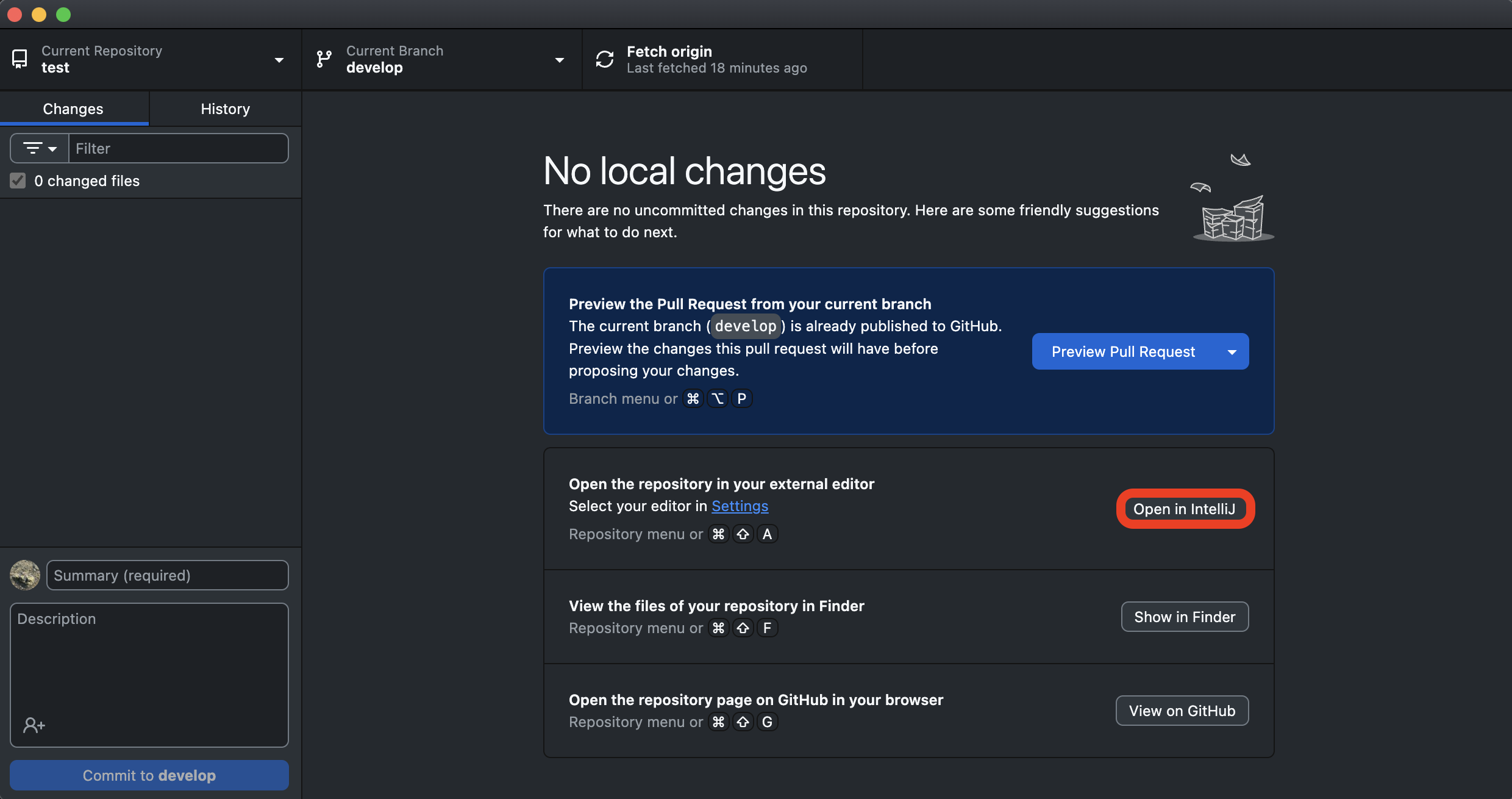
Task: Expand Preview Pull Request options arrow
Action: pyautogui.click(x=1232, y=352)
